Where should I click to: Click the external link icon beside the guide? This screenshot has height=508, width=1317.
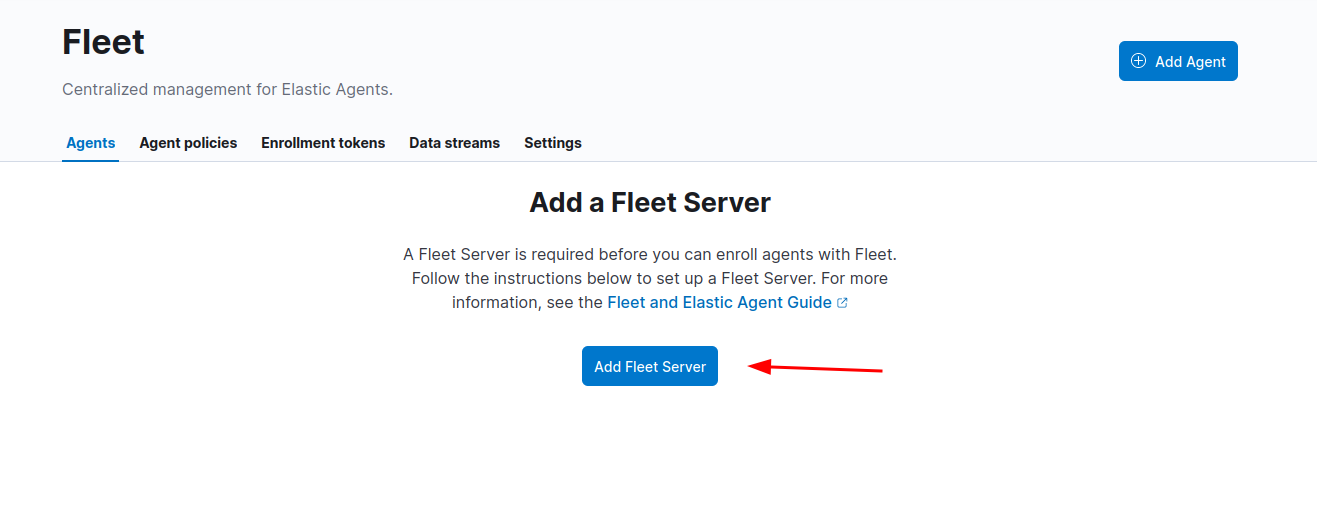pos(842,303)
